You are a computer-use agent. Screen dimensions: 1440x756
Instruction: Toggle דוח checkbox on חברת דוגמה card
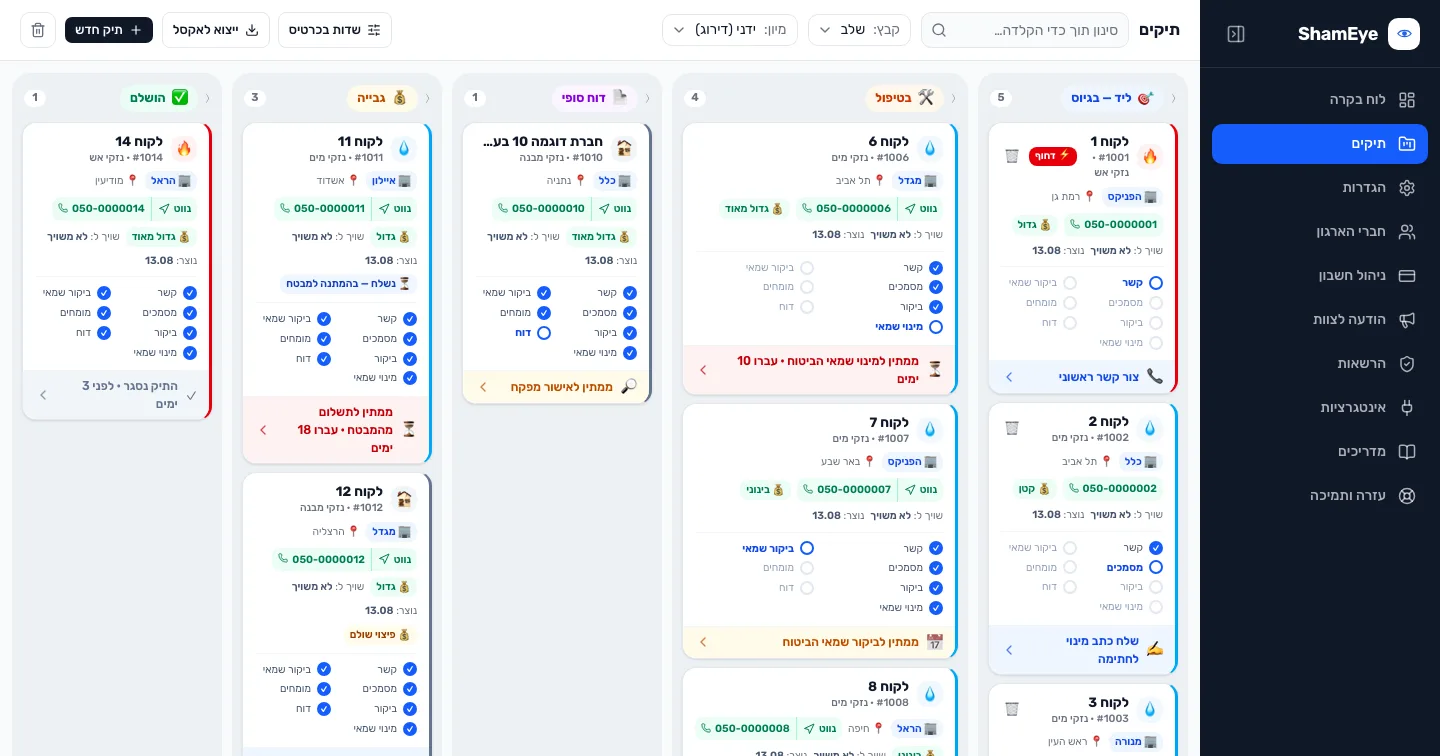tap(544, 332)
